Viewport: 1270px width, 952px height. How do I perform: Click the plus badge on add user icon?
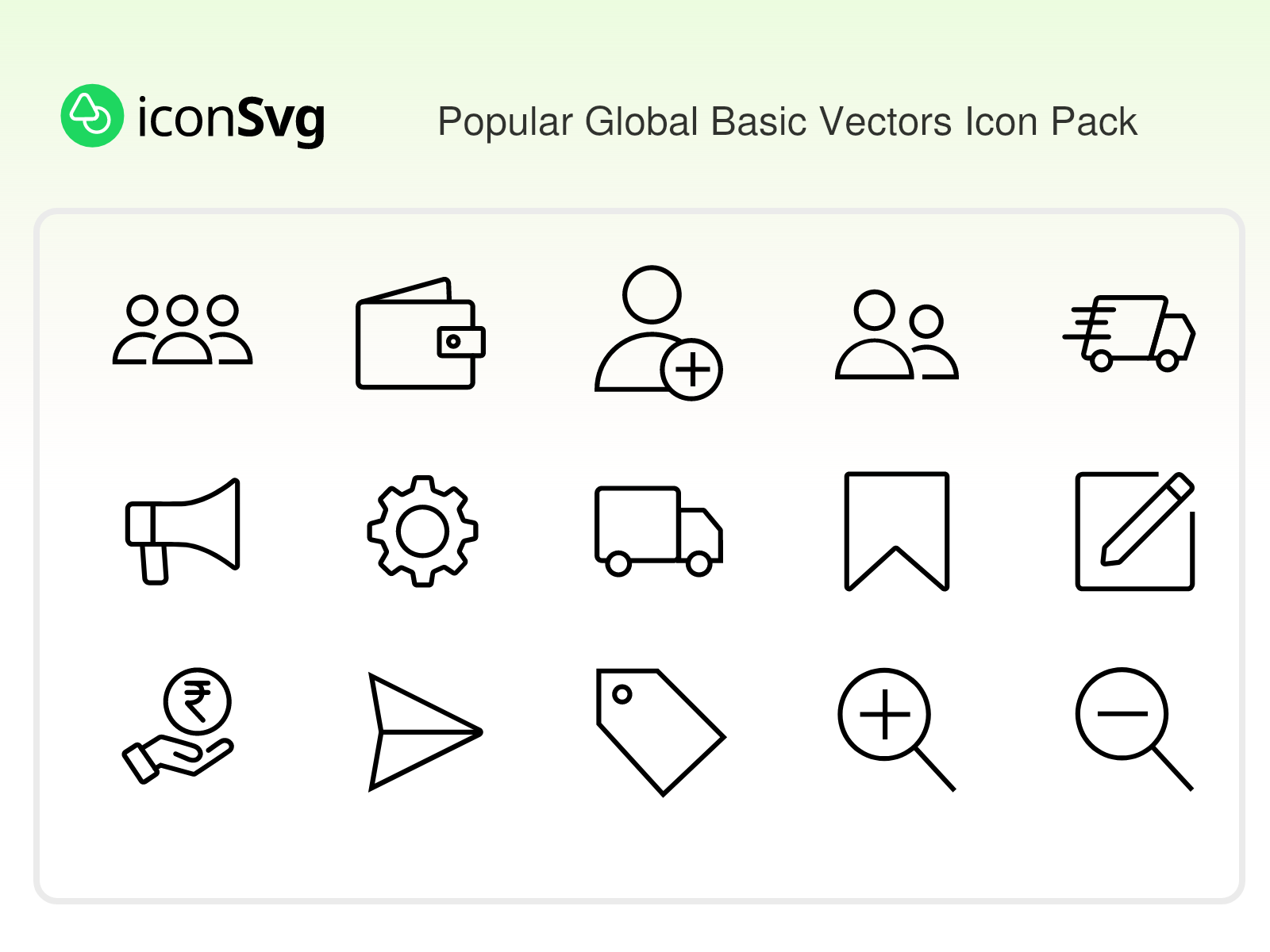[691, 370]
